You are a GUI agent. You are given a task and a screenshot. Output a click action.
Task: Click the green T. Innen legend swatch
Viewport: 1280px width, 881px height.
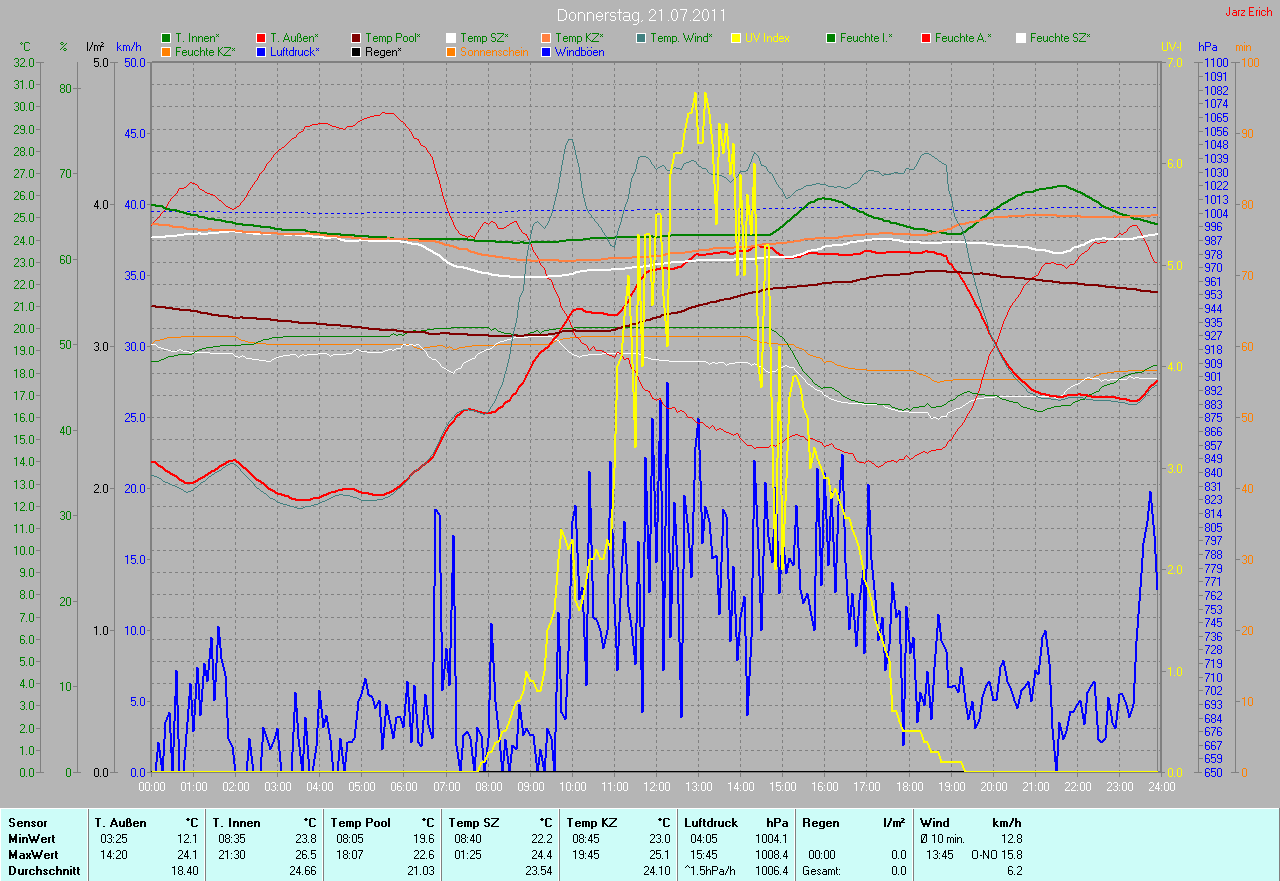click(166, 38)
